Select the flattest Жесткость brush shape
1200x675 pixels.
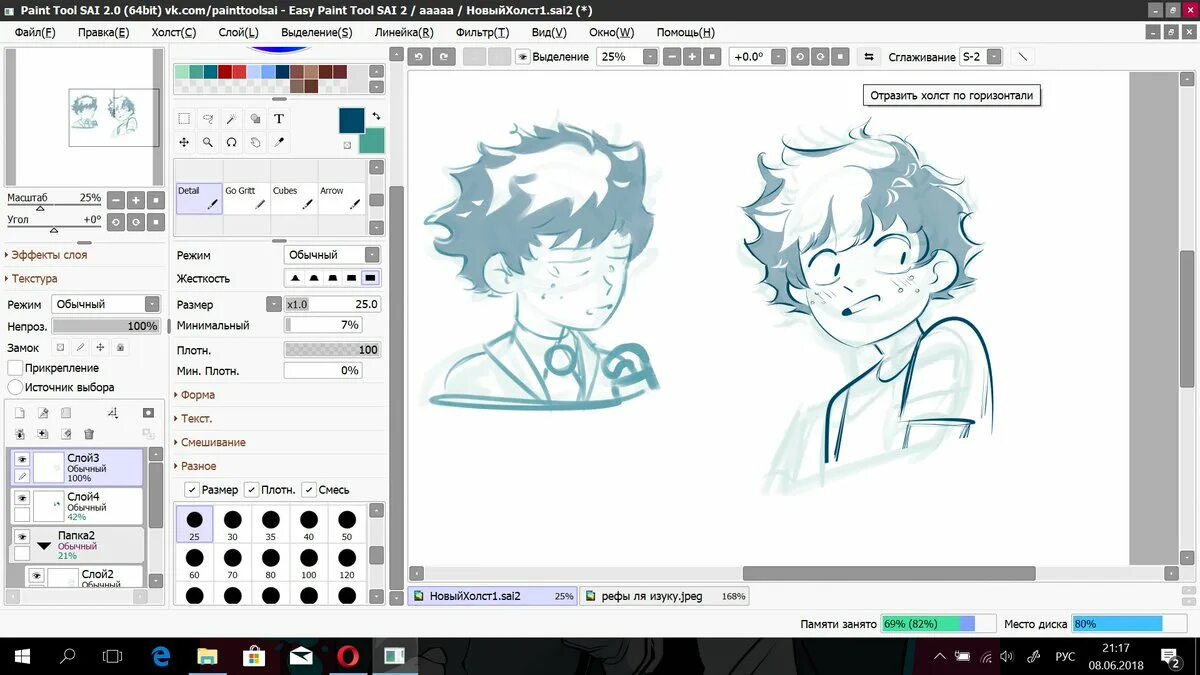(x=370, y=279)
